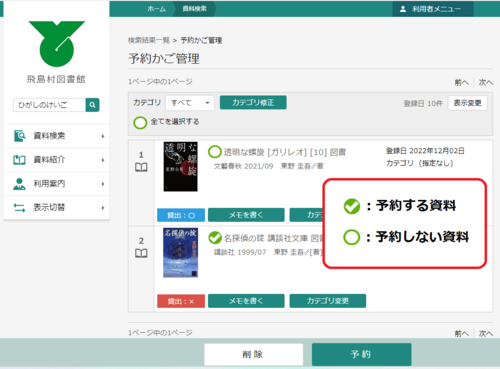Open the 透明な螺旋 book cover thumbnail
This screenshot has height=369, width=500.
coord(180,167)
